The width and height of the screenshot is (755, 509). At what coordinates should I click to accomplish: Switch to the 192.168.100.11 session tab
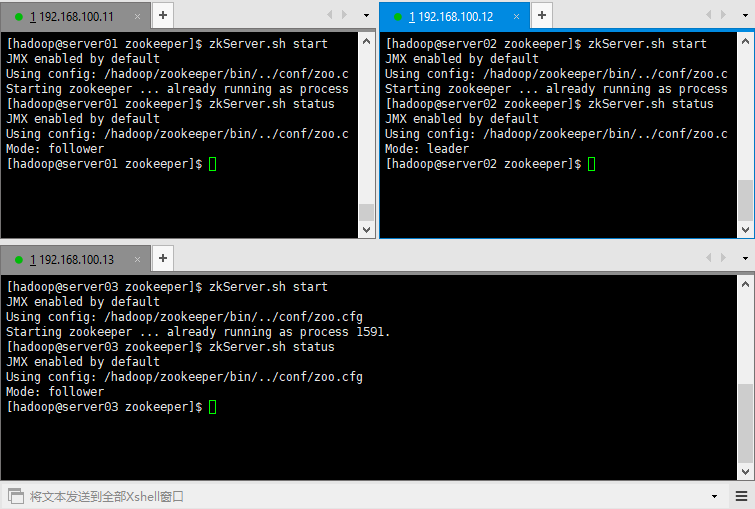(x=76, y=16)
